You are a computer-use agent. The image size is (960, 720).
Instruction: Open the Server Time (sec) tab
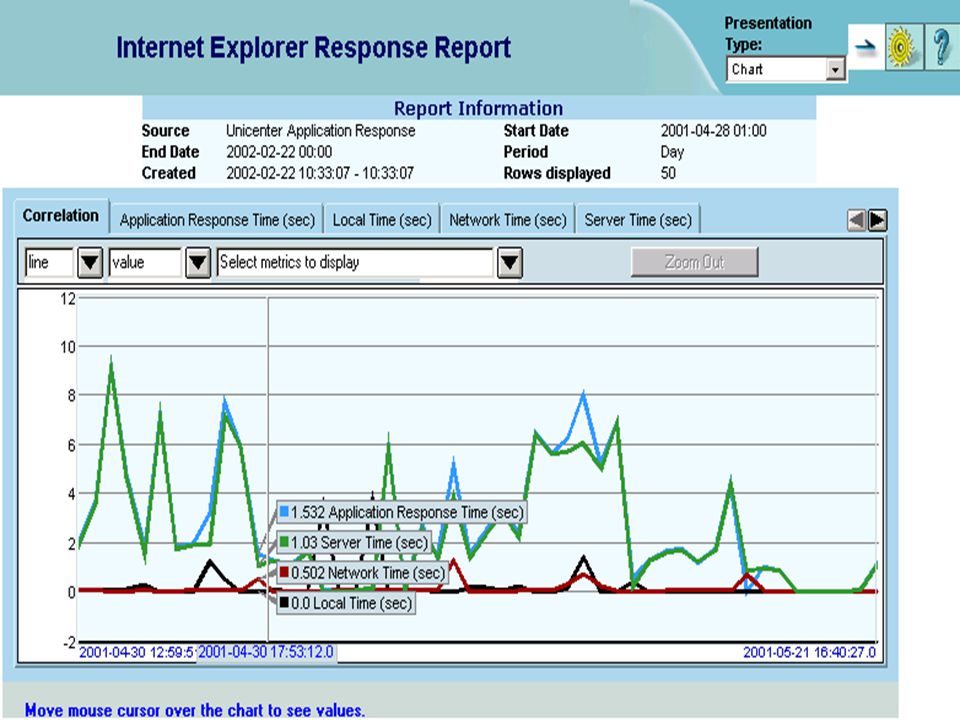[x=638, y=220]
